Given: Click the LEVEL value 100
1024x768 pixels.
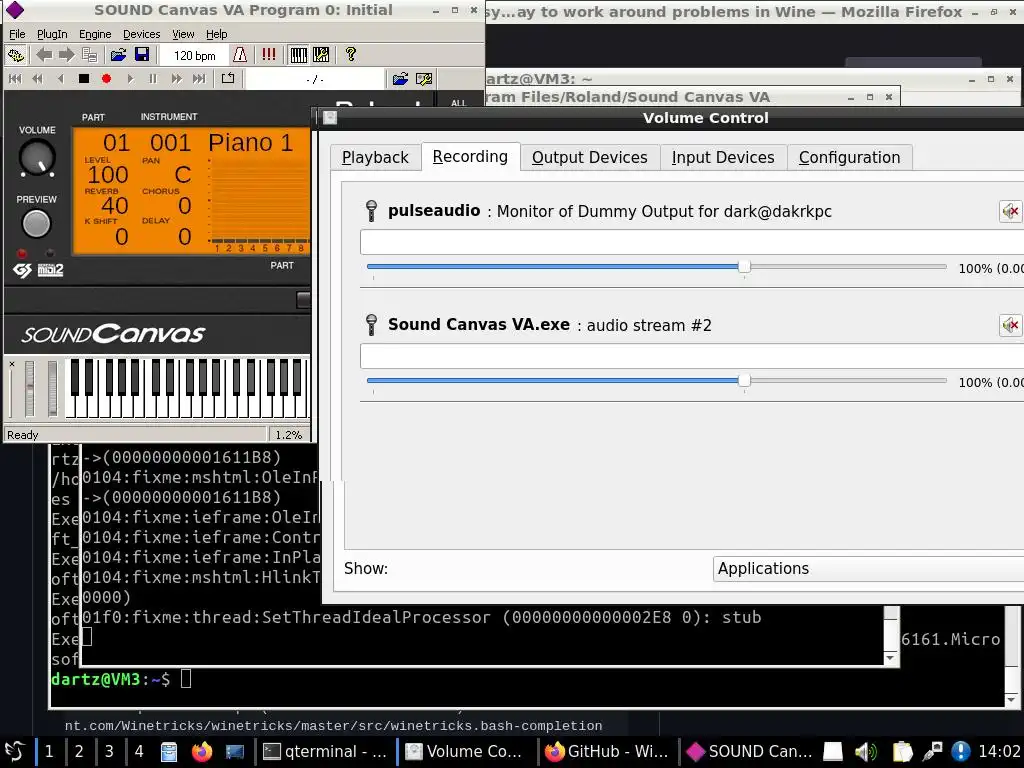Looking at the screenshot, I should pos(108,174).
